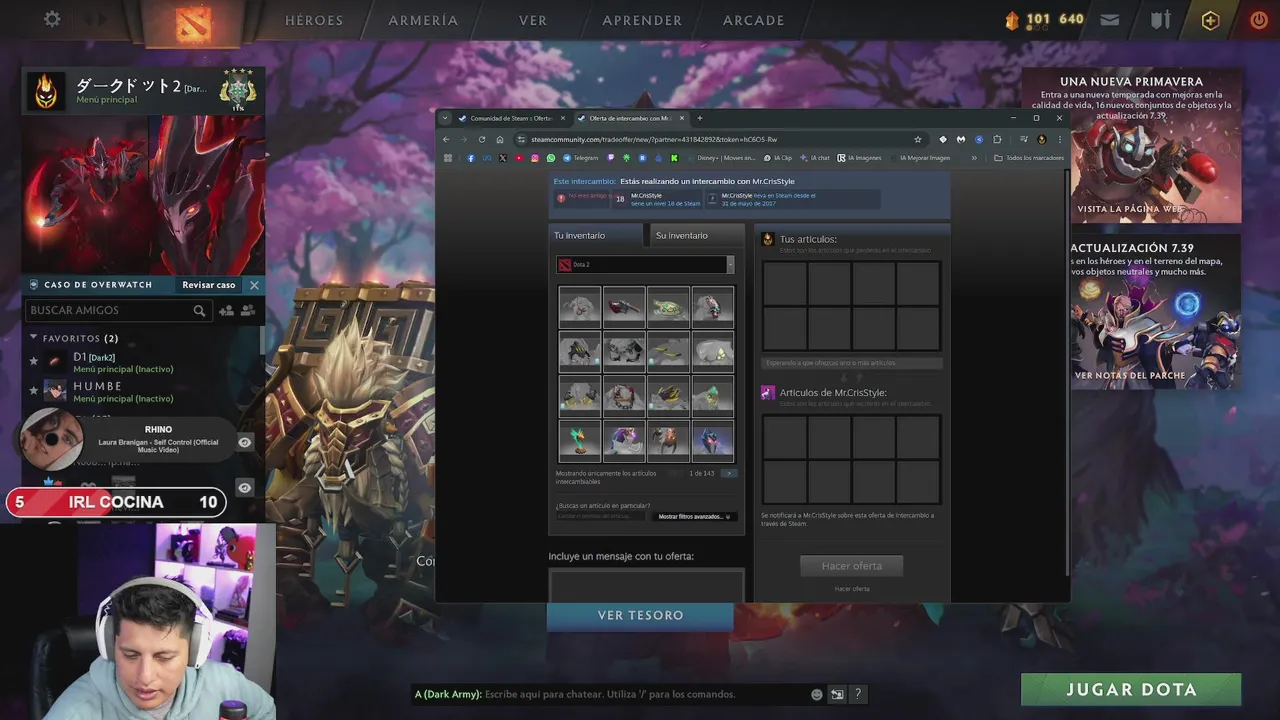Image resolution: width=1280 pixels, height=720 pixels.
Task: Click the chat help question mark icon
Action: pos(857,694)
